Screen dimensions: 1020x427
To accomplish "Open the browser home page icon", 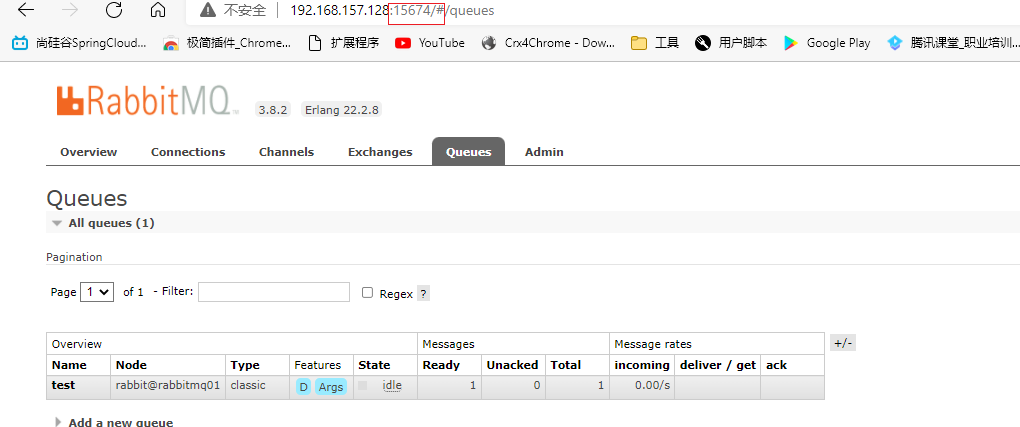I will pos(157,10).
